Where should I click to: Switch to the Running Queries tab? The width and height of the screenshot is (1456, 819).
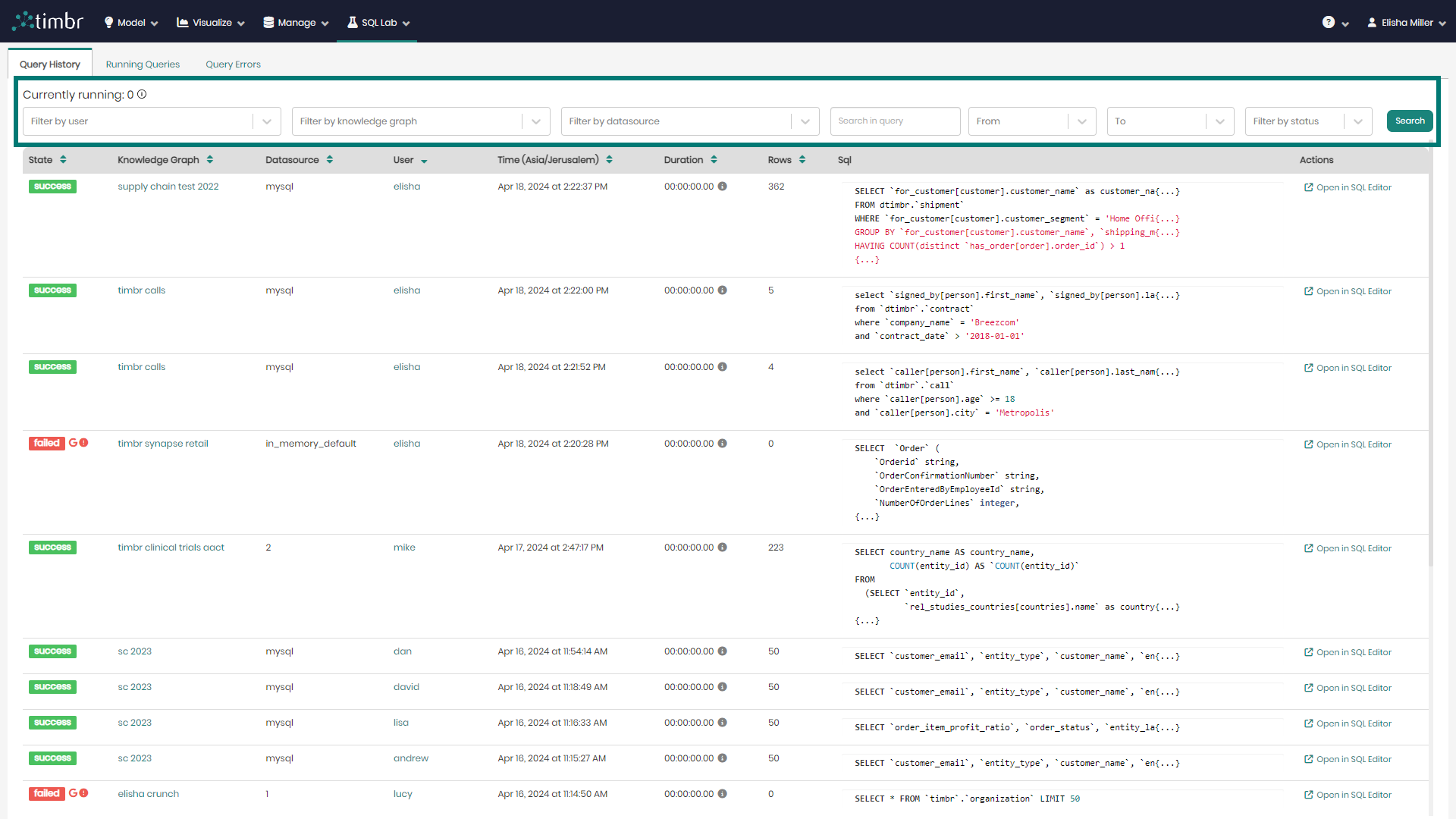click(141, 63)
